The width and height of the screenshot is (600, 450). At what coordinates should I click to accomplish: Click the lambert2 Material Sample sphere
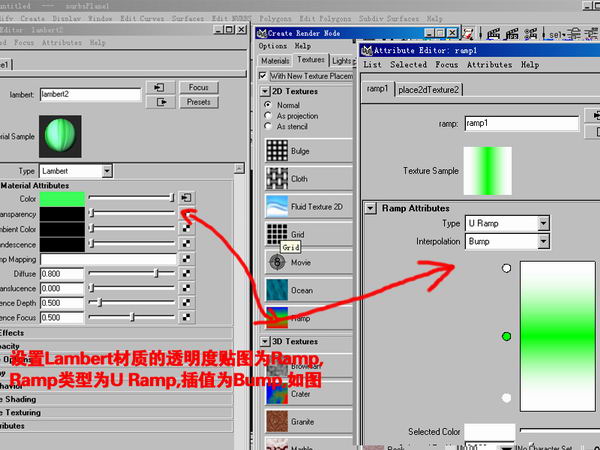click(x=60, y=136)
